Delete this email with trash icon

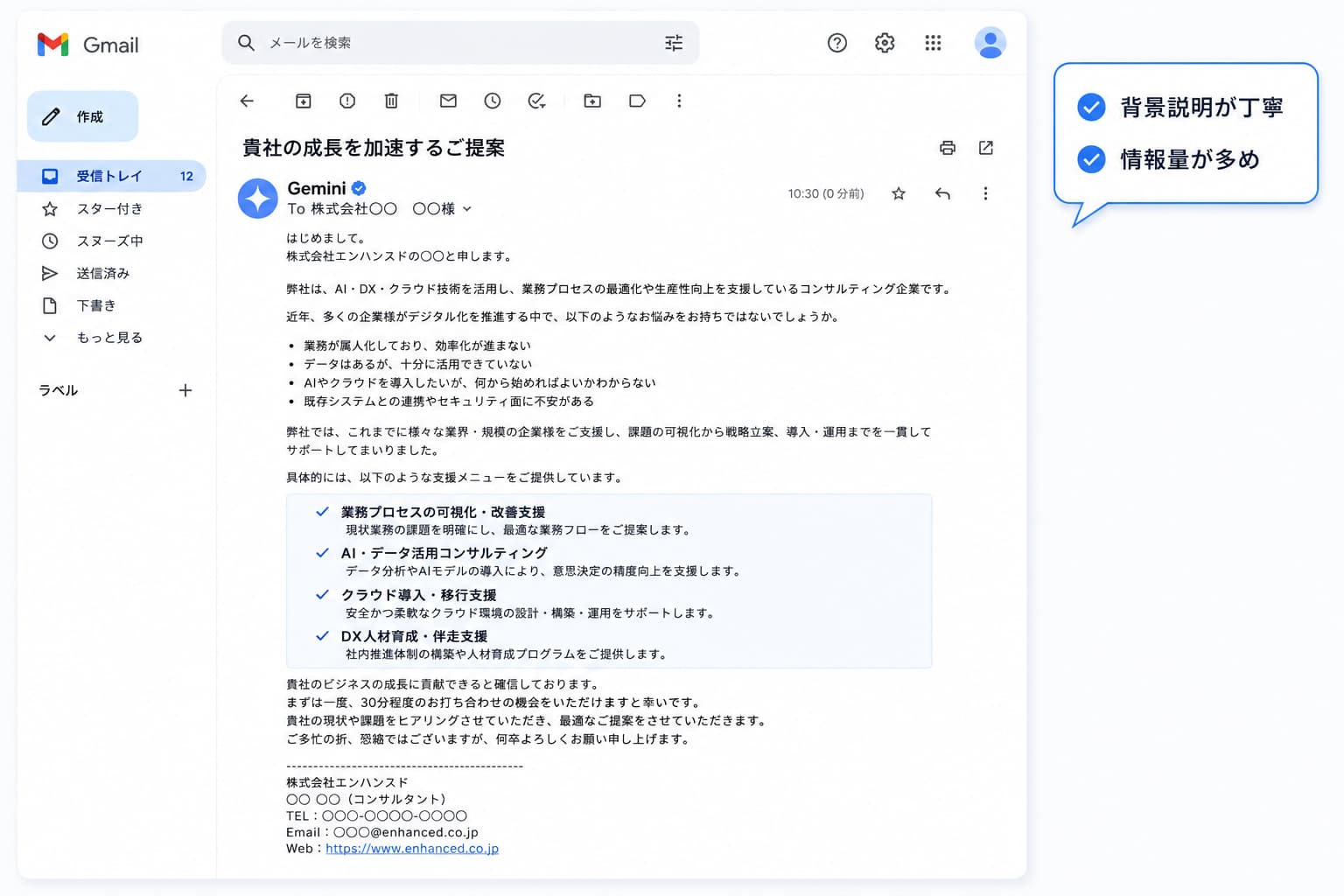pos(391,101)
